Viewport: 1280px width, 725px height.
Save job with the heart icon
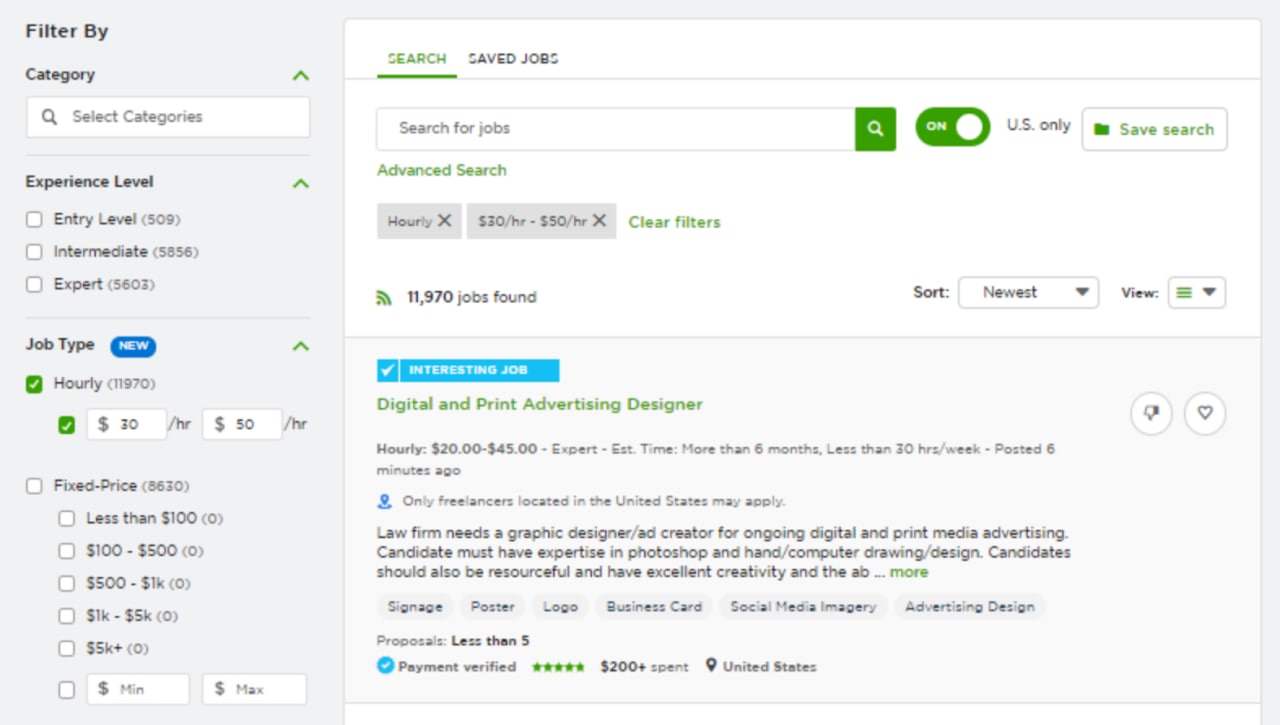click(x=1205, y=412)
